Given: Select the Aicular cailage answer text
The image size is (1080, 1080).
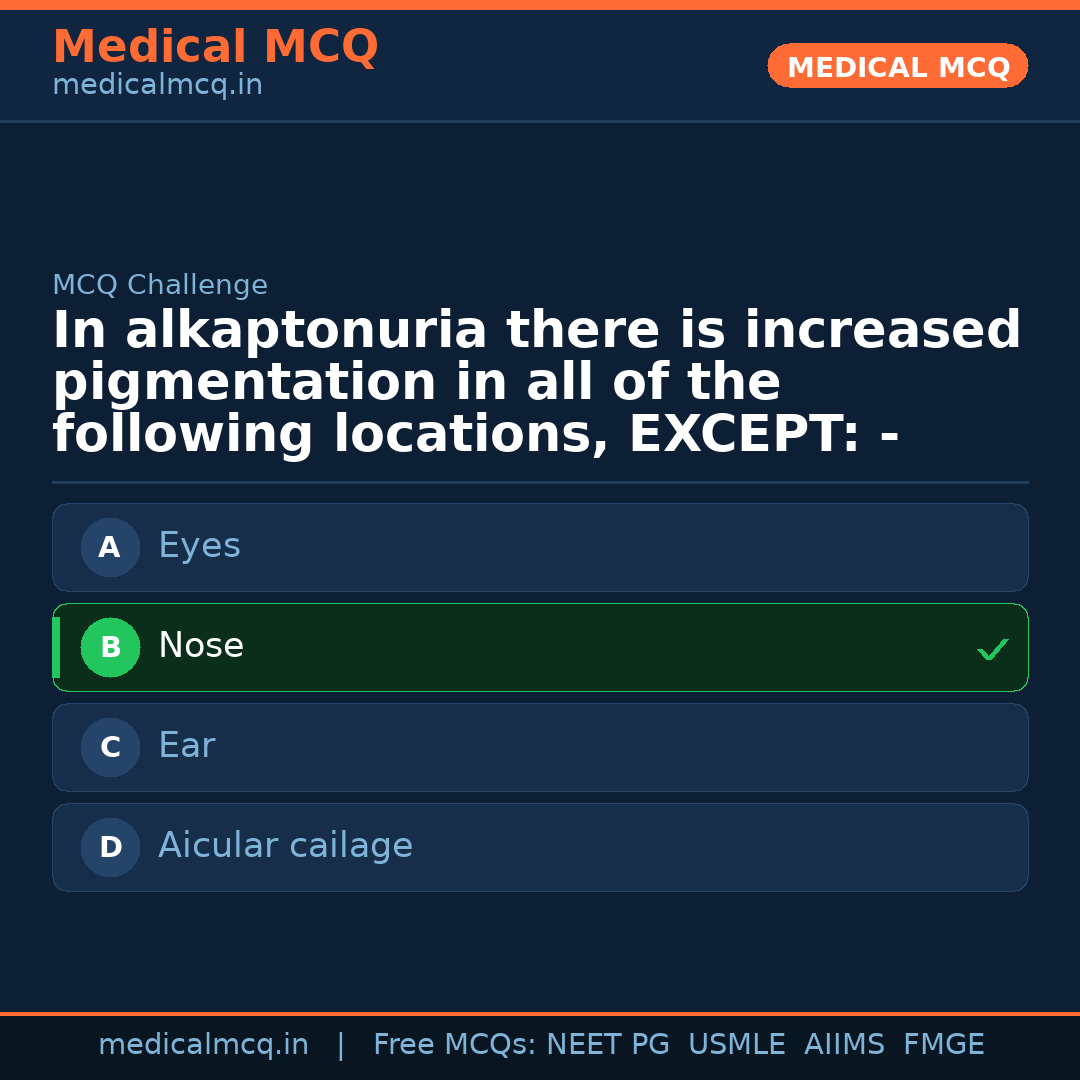Looking at the screenshot, I should click(x=285, y=846).
